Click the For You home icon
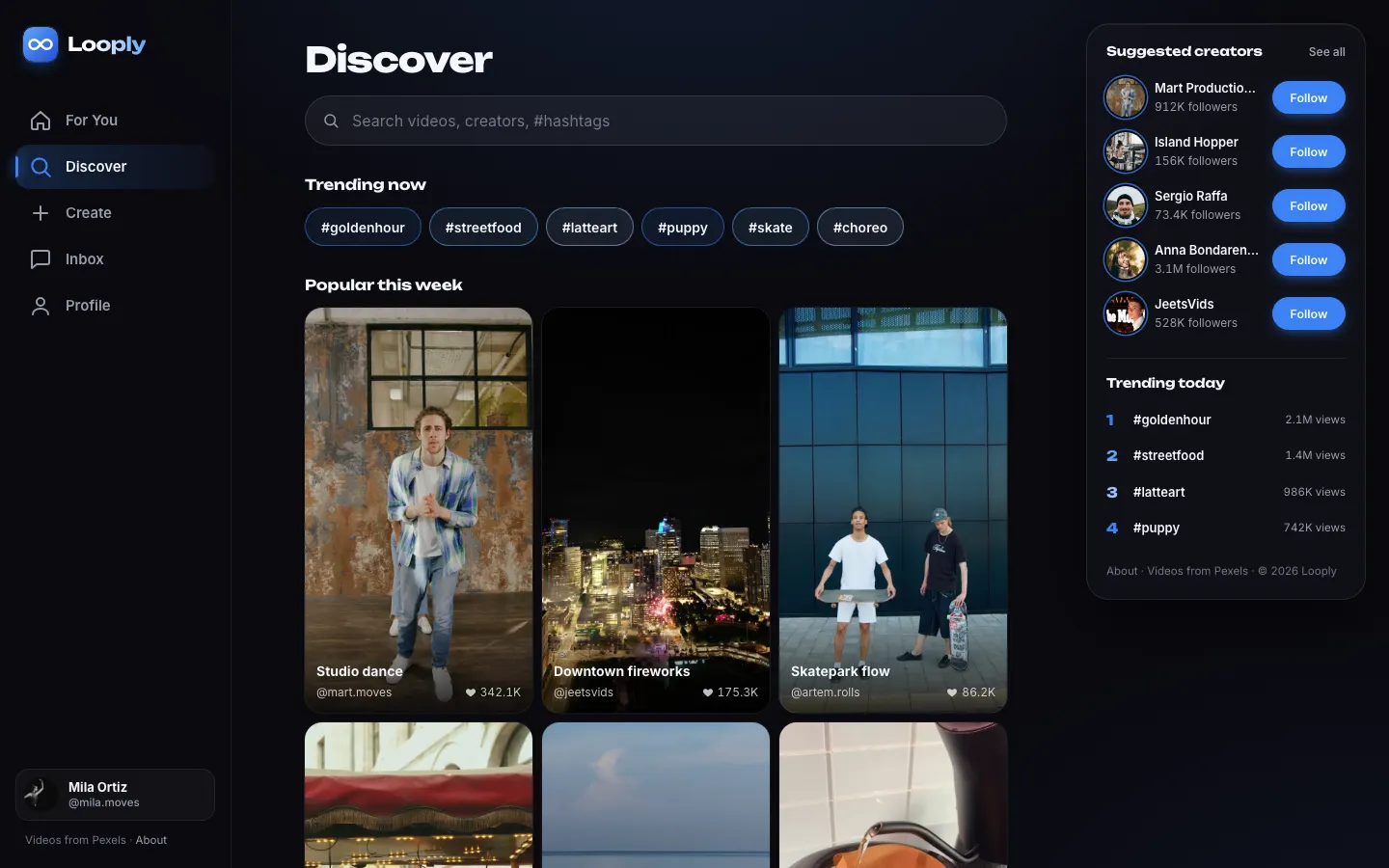This screenshot has height=868, width=1389. [41, 121]
